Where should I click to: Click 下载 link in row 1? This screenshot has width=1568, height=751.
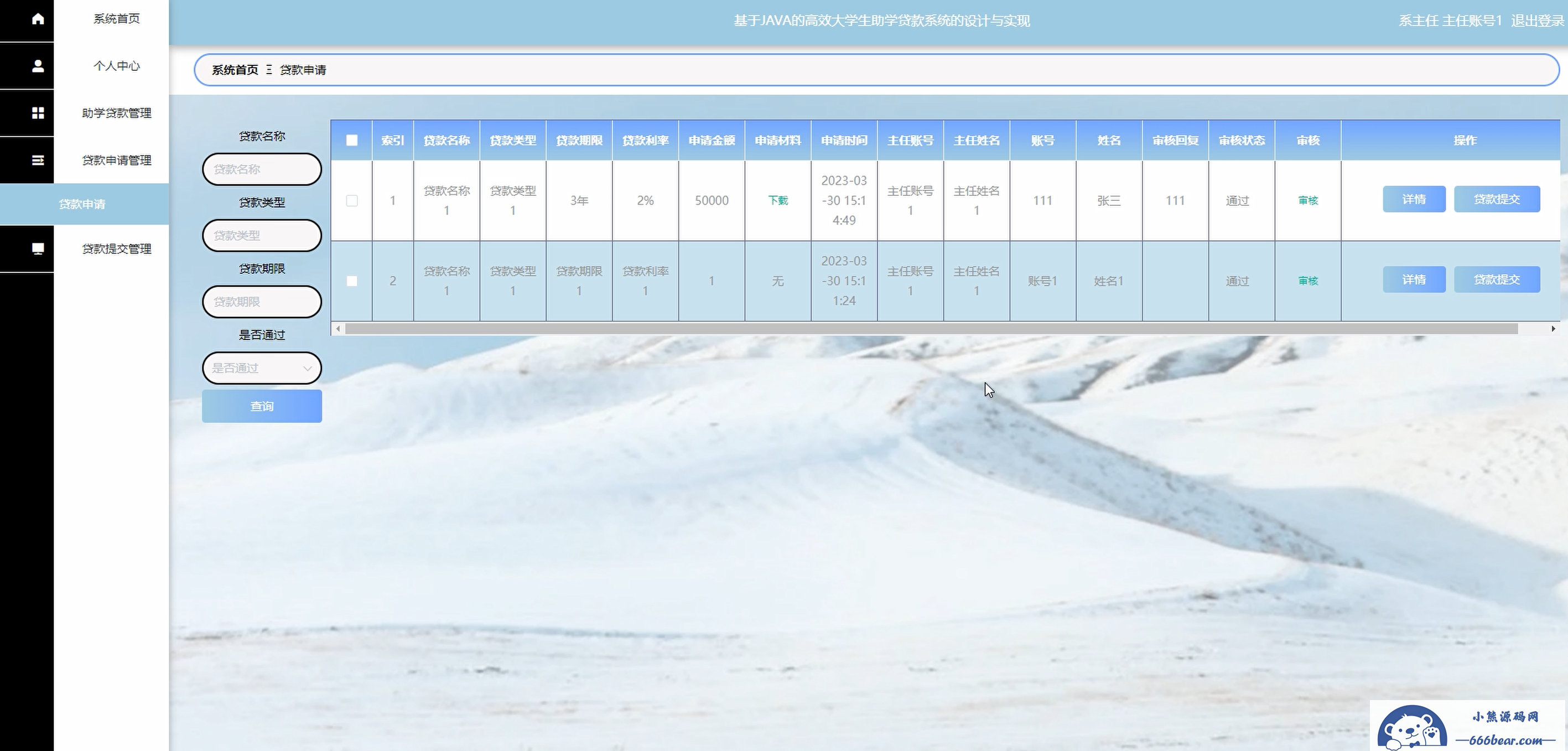point(778,200)
